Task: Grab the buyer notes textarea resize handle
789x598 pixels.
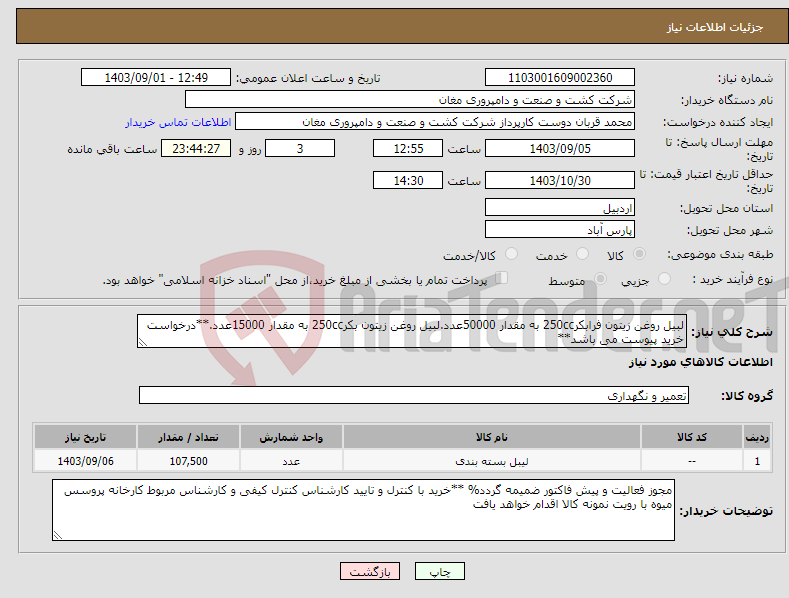Action: 58,535
